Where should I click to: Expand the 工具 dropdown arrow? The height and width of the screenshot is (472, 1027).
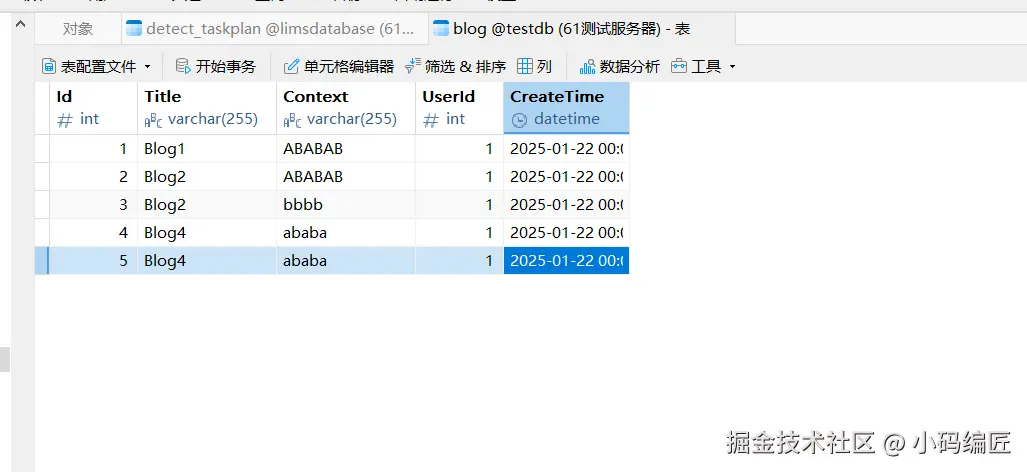click(x=732, y=67)
